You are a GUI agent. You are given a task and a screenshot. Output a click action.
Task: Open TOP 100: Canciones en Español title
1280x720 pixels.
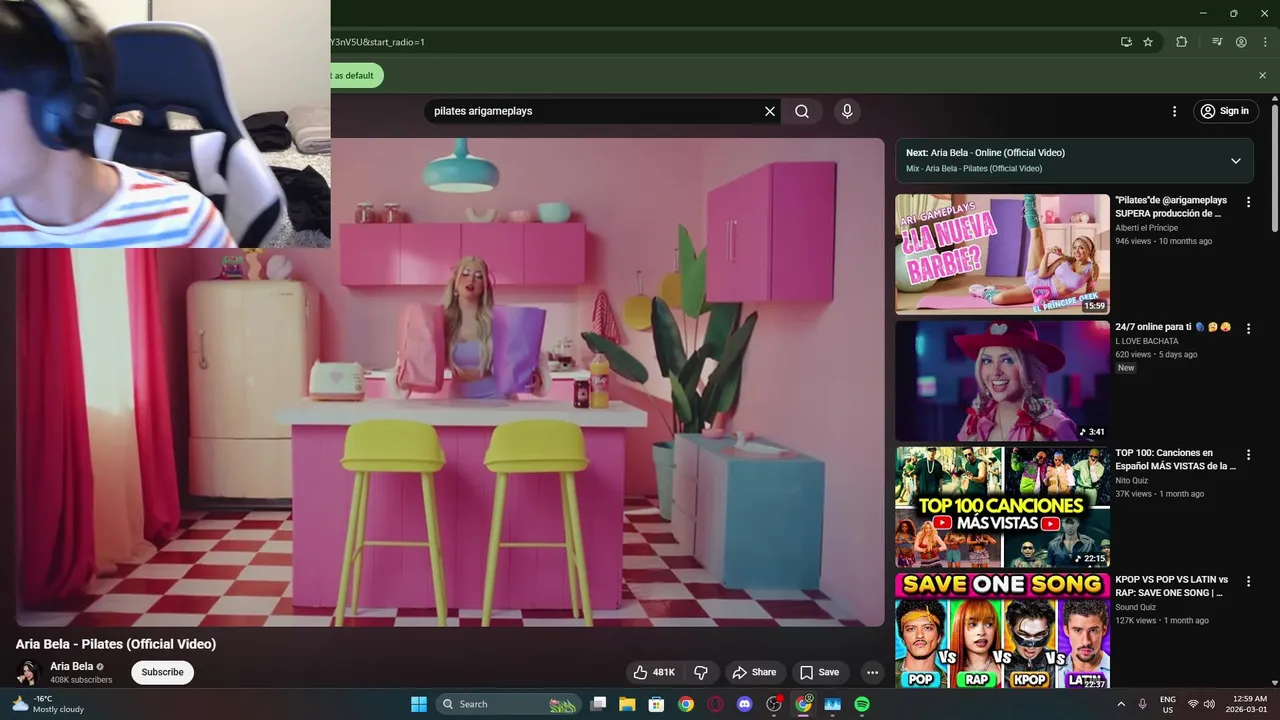click(1175, 460)
